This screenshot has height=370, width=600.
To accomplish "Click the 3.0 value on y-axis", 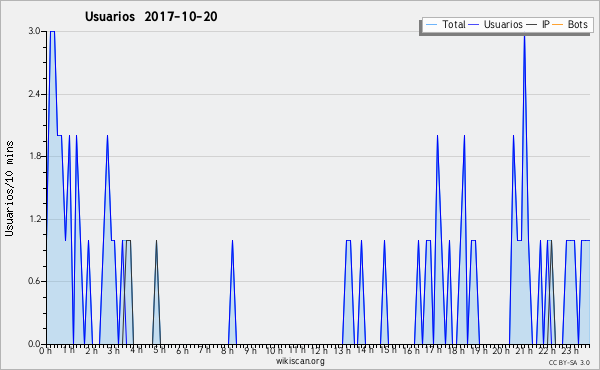I will (34, 31).
